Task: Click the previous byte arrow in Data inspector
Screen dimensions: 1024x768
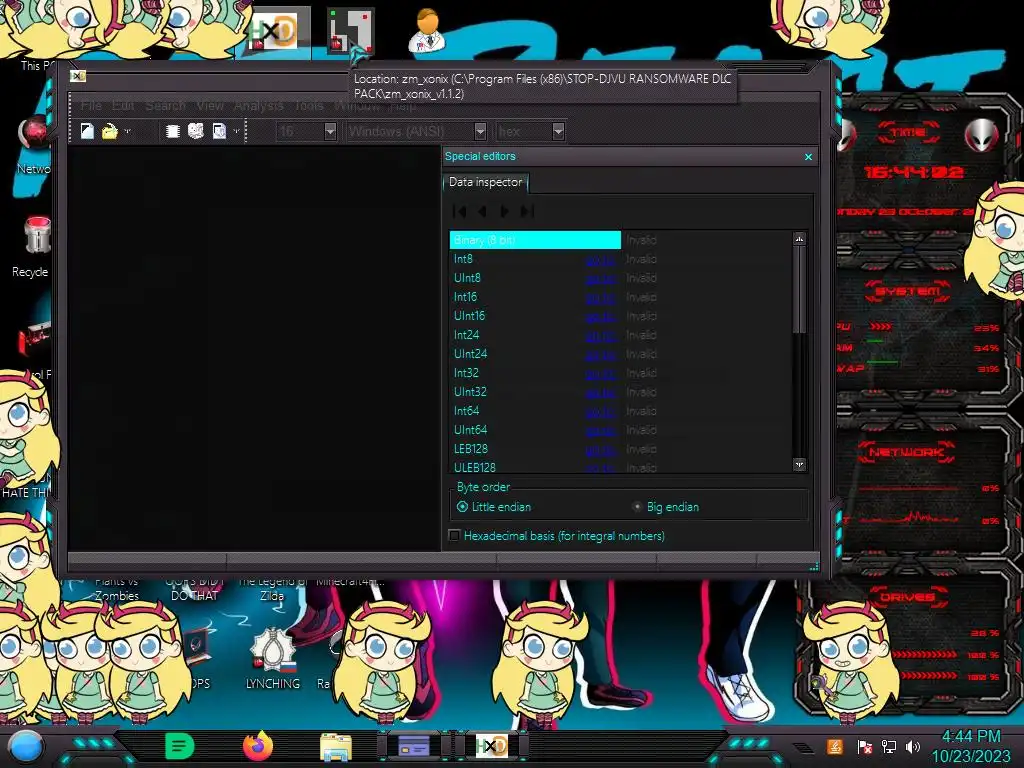Action: pyautogui.click(x=482, y=211)
